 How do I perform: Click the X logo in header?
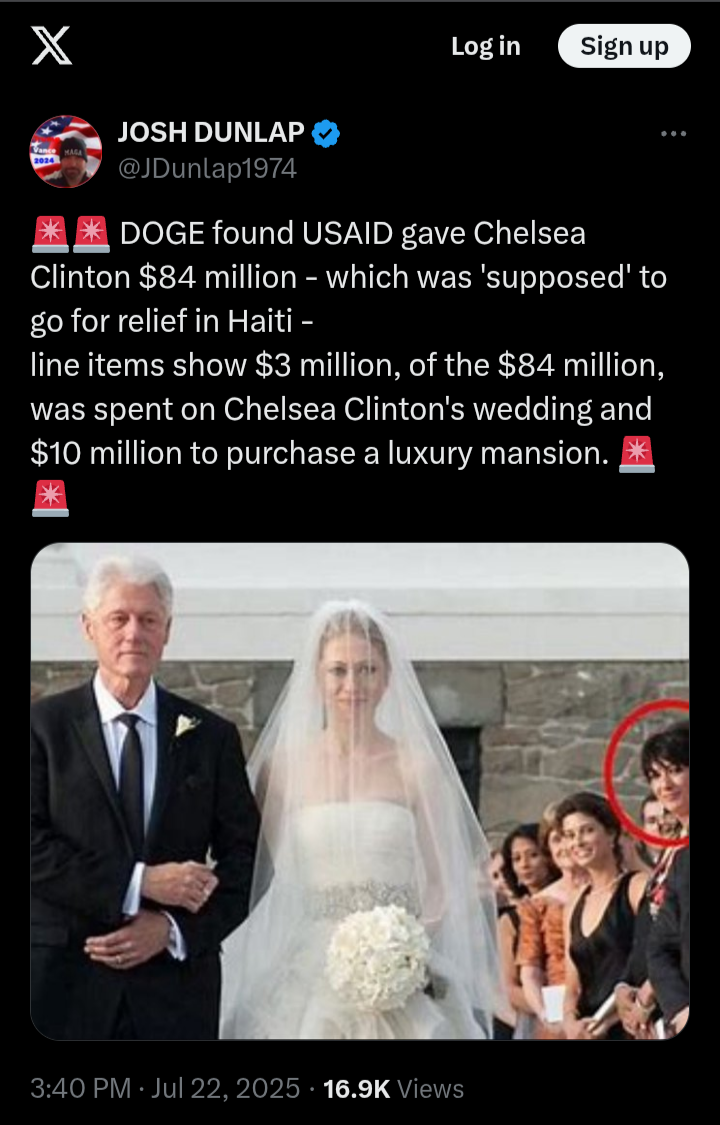click(x=52, y=46)
